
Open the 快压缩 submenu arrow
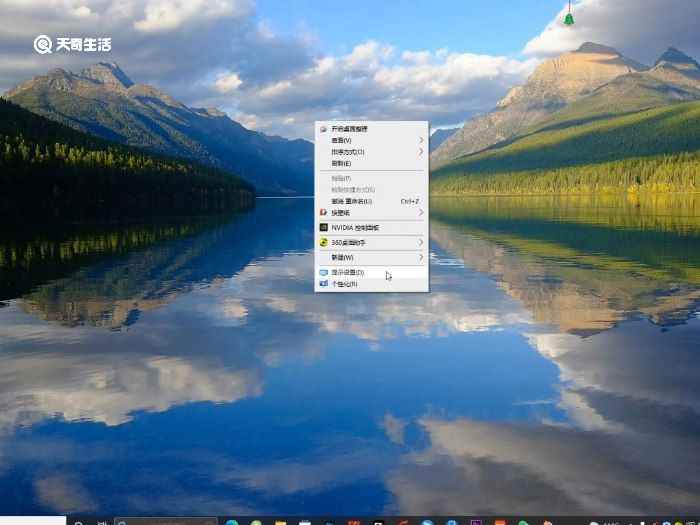(x=421, y=212)
